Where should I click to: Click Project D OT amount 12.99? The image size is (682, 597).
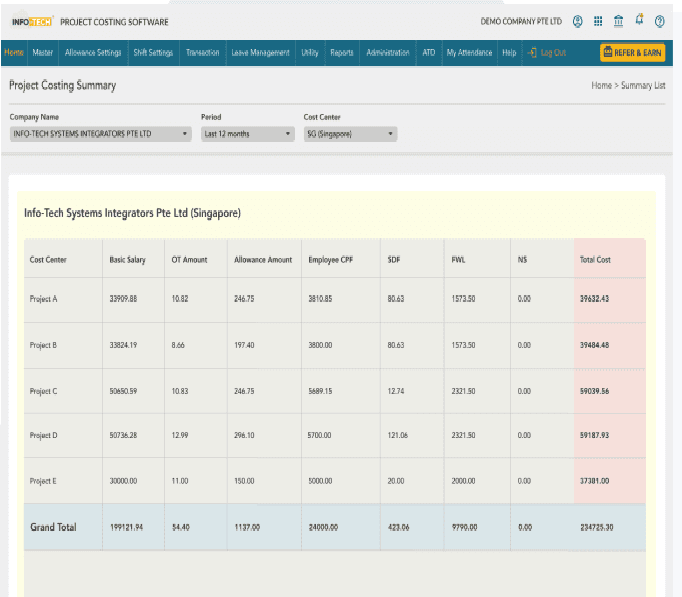point(180,435)
